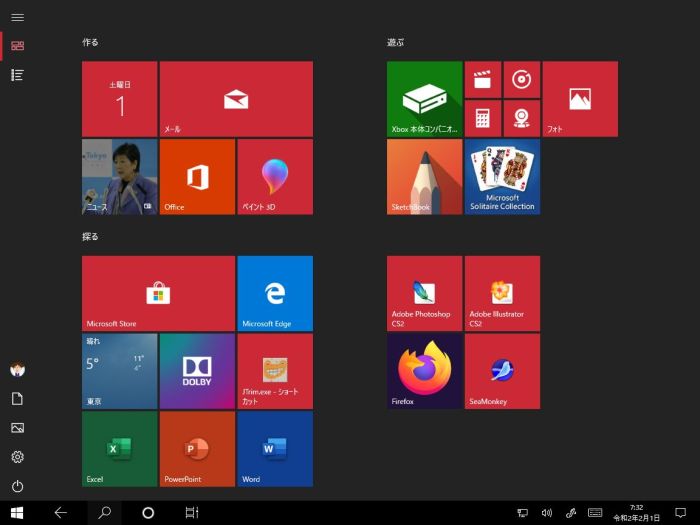Click the Tokyo weather live tile
Viewport: 700px width, 525px height.
(x=119, y=371)
